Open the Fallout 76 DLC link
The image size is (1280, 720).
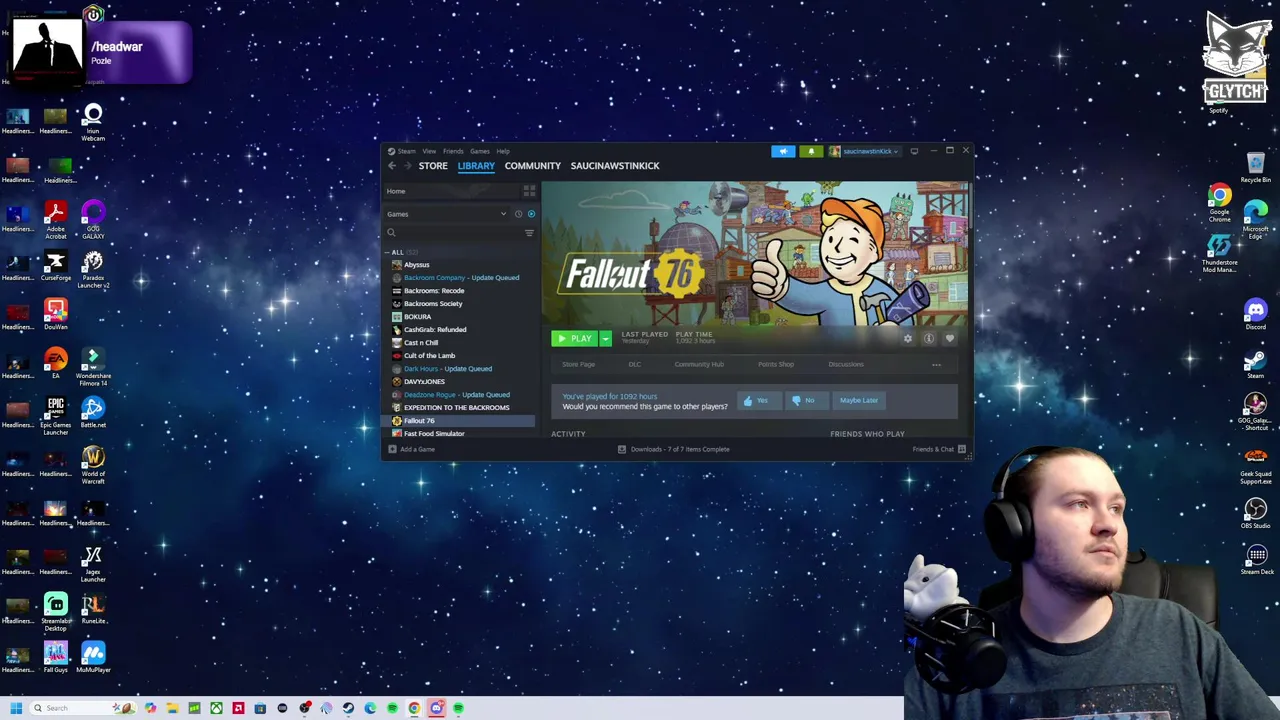(x=635, y=365)
